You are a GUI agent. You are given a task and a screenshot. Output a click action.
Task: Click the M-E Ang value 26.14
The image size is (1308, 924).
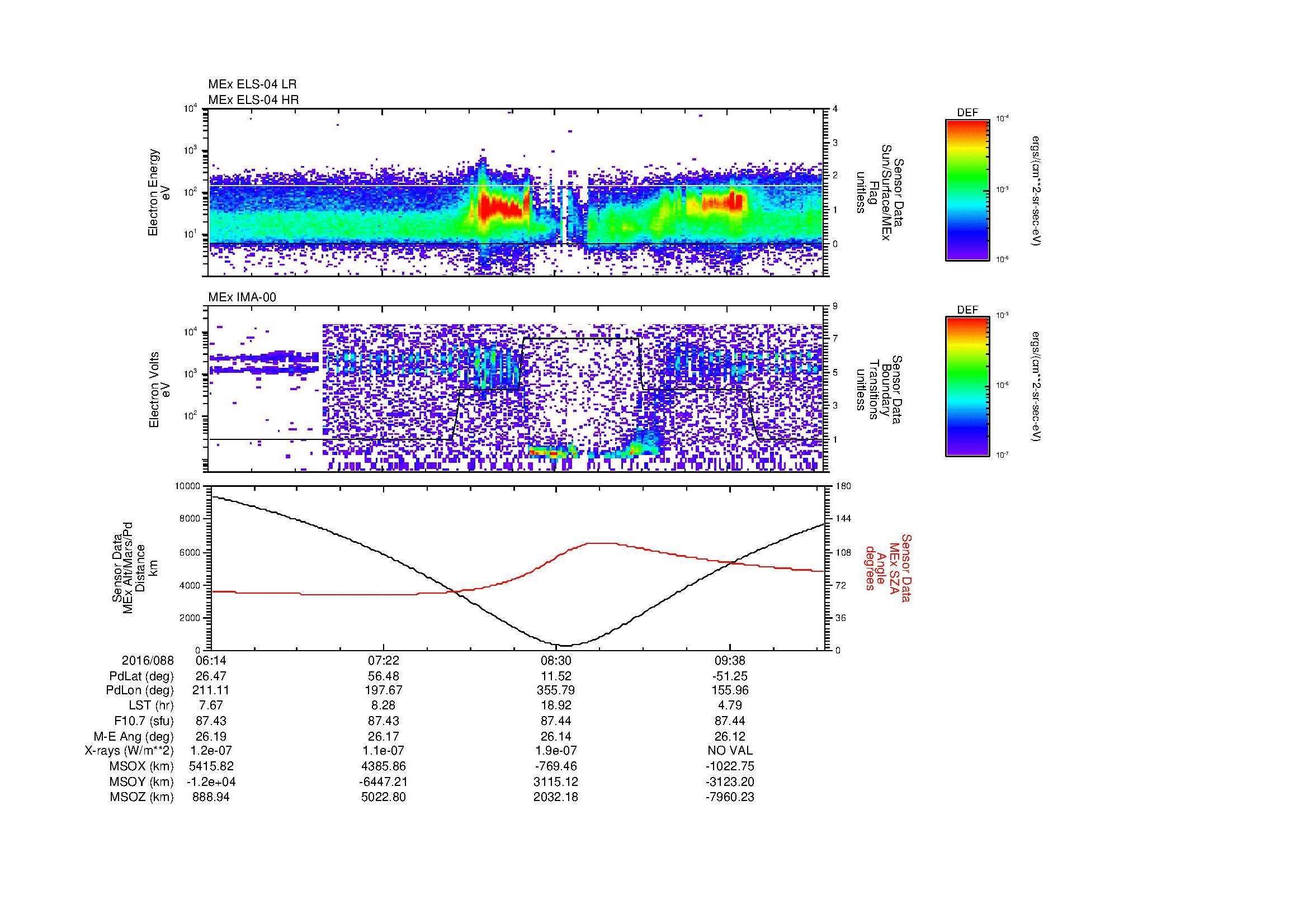coord(556,737)
